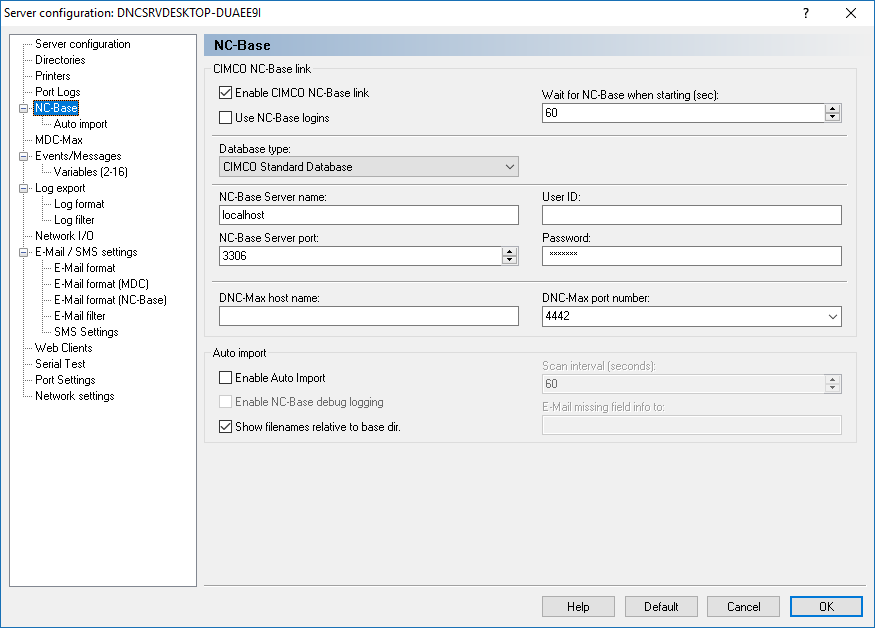Screen dimensions: 875x628
Task: Confirm settings with OK button
Action: tap(826, 606)
